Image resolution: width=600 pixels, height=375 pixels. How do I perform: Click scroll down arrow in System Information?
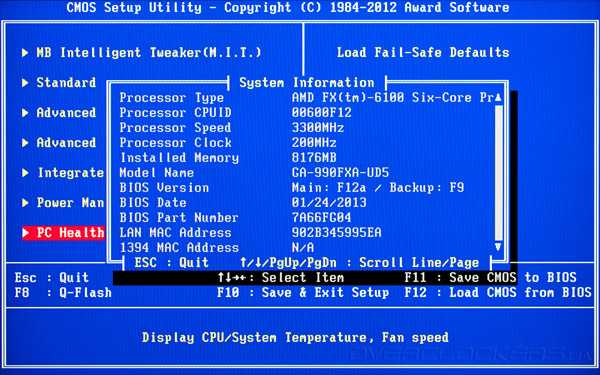[x=498, y=247]
